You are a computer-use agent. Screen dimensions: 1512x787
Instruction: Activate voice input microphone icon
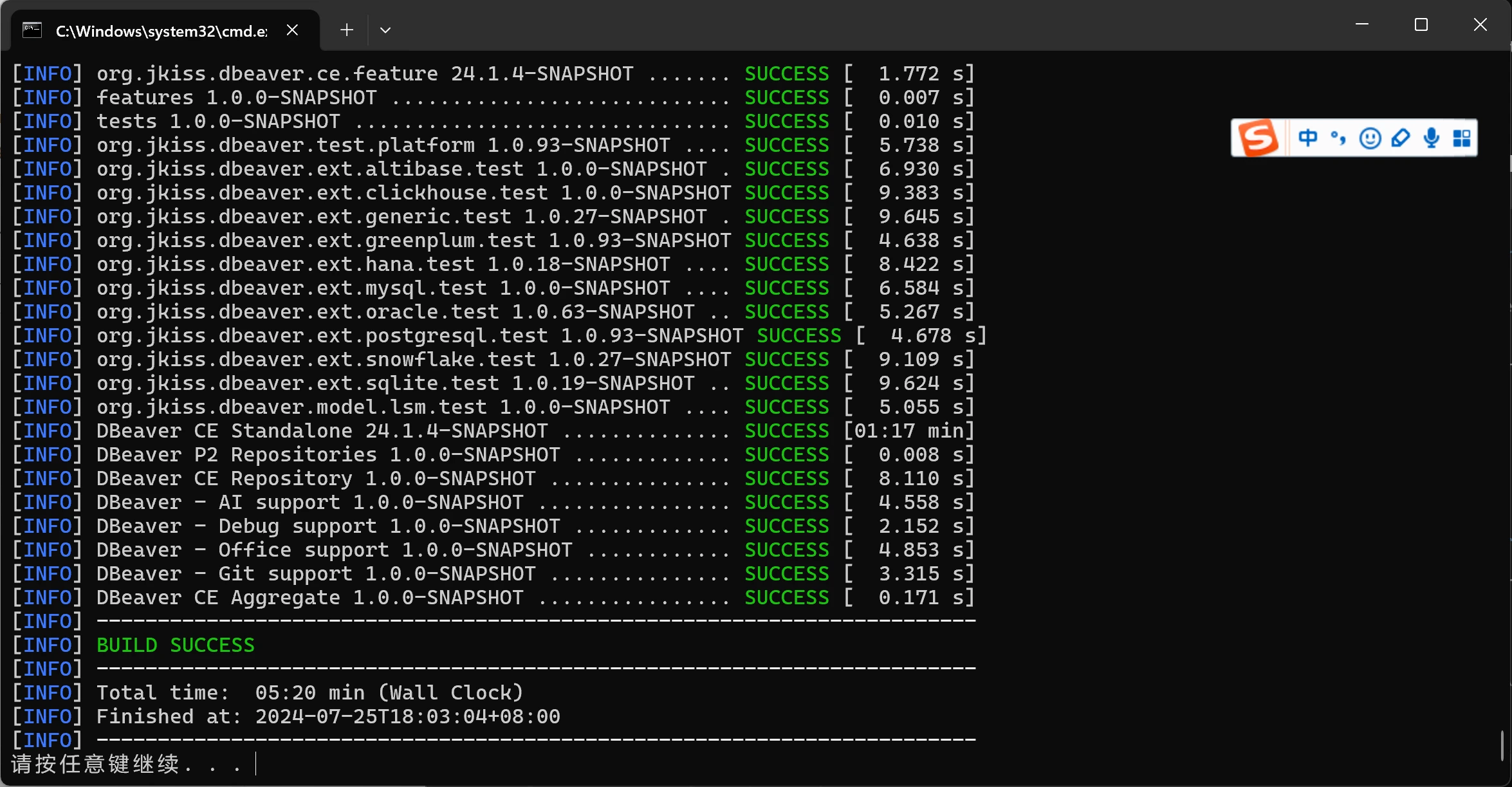click(x=1432, y=138)
